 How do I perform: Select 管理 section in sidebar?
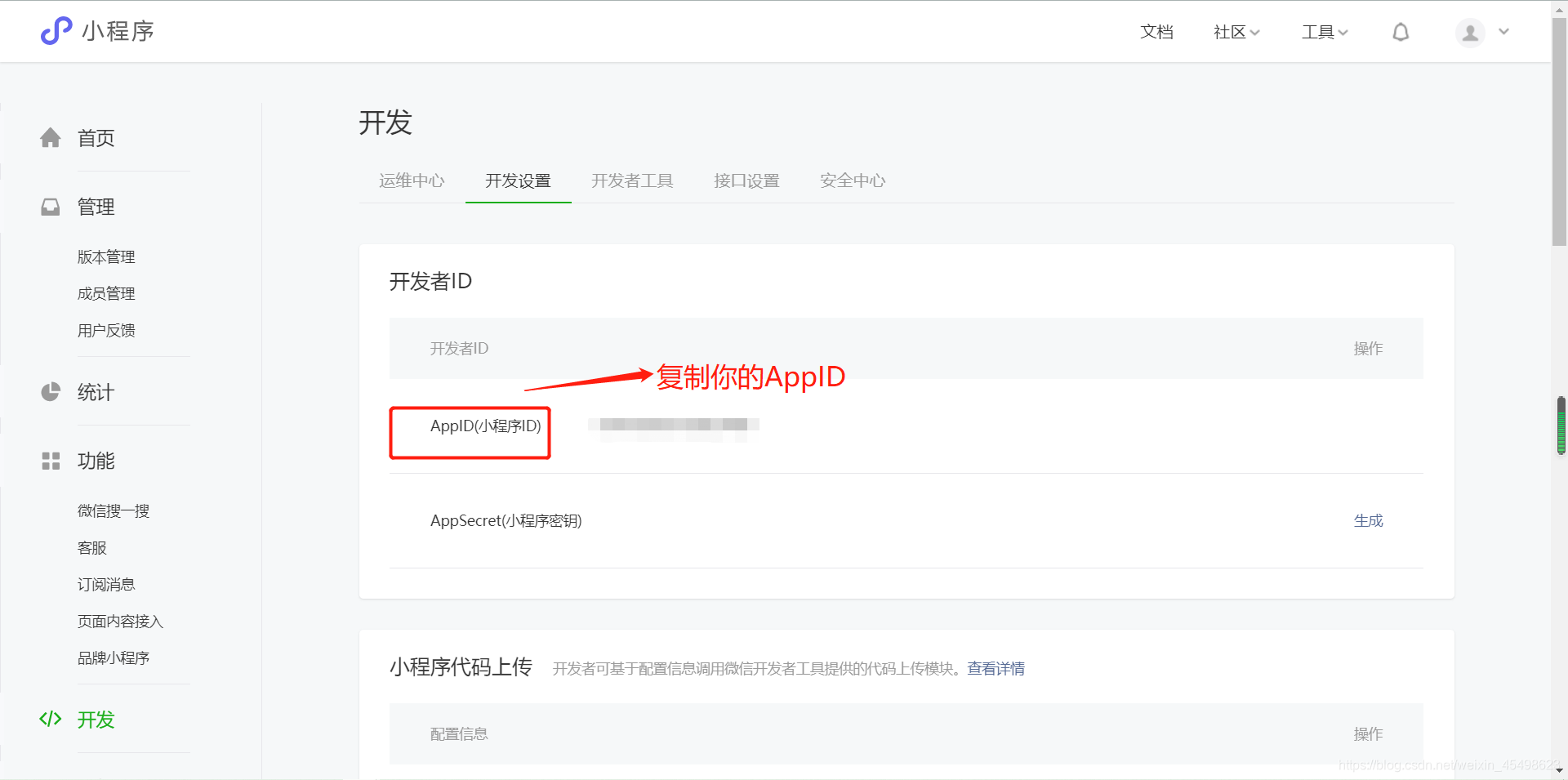point(96,207)
